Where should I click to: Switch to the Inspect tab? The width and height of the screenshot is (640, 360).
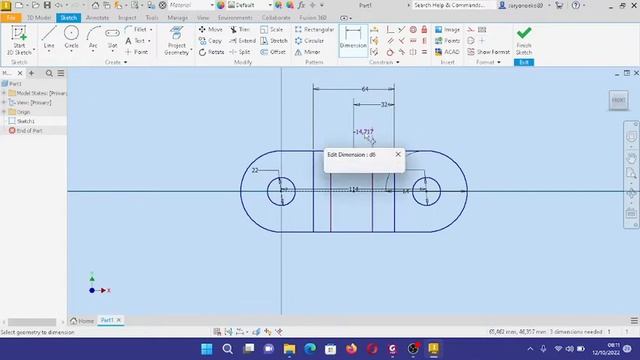click(127, 18)
